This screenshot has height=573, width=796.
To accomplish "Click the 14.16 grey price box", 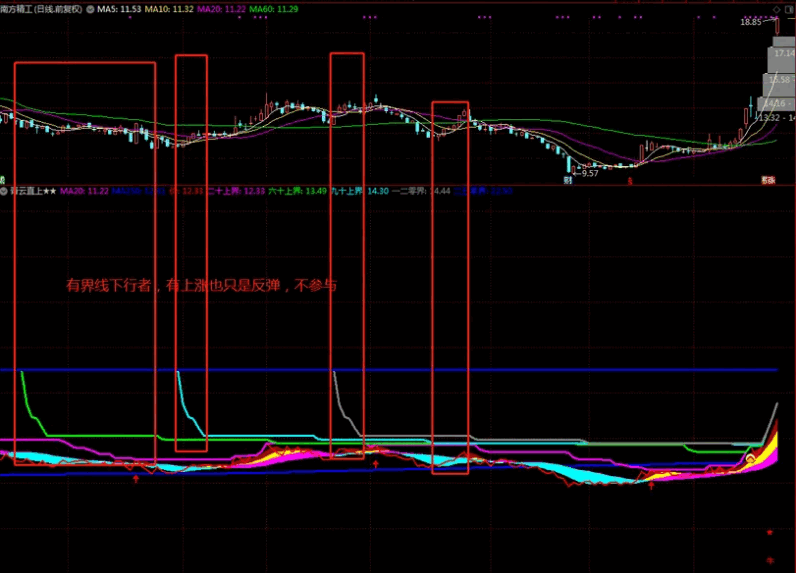I will point(777,104).
